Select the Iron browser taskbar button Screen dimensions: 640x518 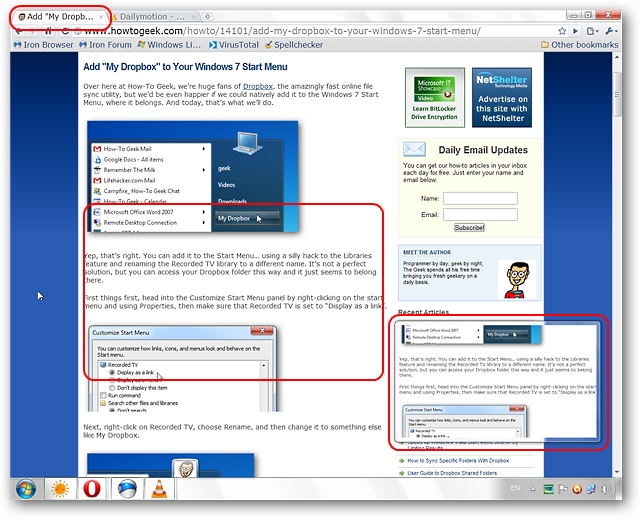(x=127, y=488)
